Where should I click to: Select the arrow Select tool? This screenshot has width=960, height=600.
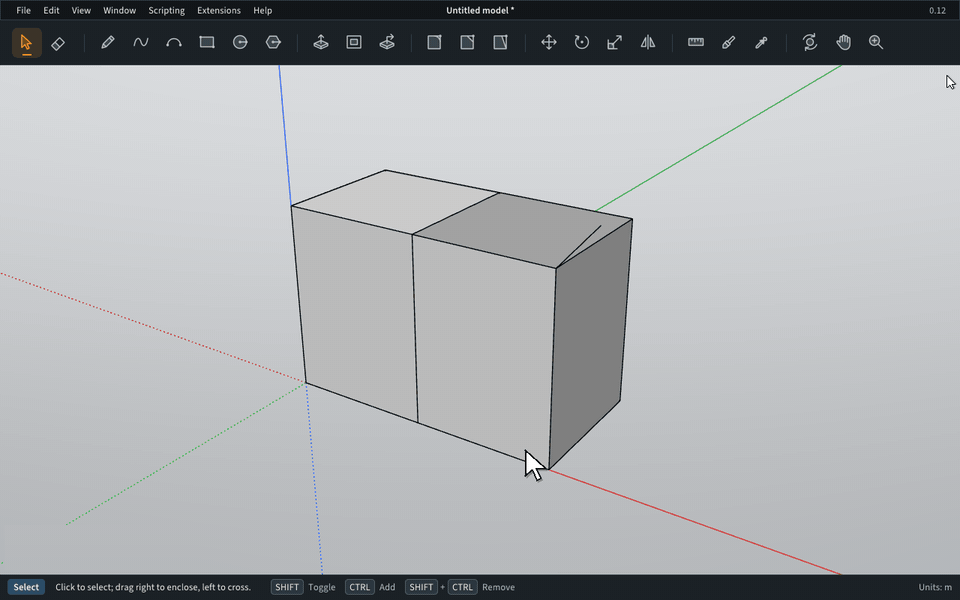(x=26, y=43)
